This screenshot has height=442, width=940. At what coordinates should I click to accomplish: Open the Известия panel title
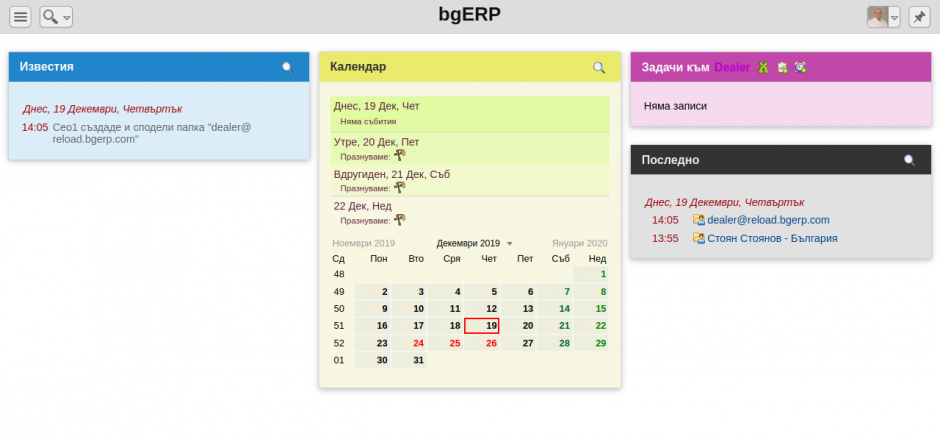click(x=47, y=67)
